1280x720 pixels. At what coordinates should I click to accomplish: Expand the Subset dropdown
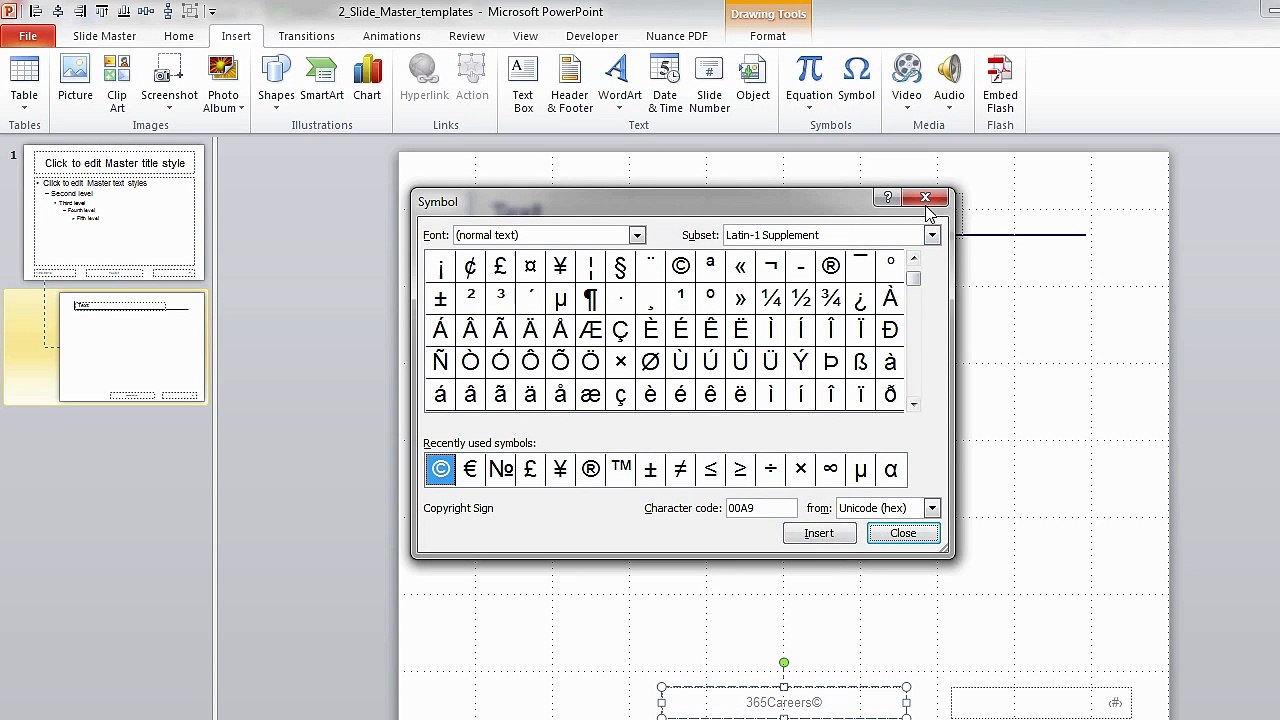tap(932, 235)
